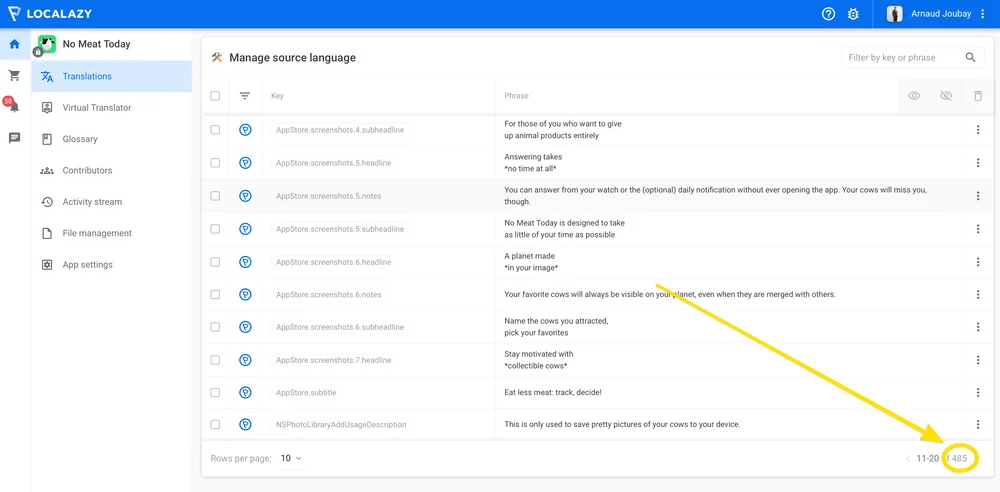Open the shopping cart icon
The width and height of the screenshot is (1000, 492).
[15, 76]
